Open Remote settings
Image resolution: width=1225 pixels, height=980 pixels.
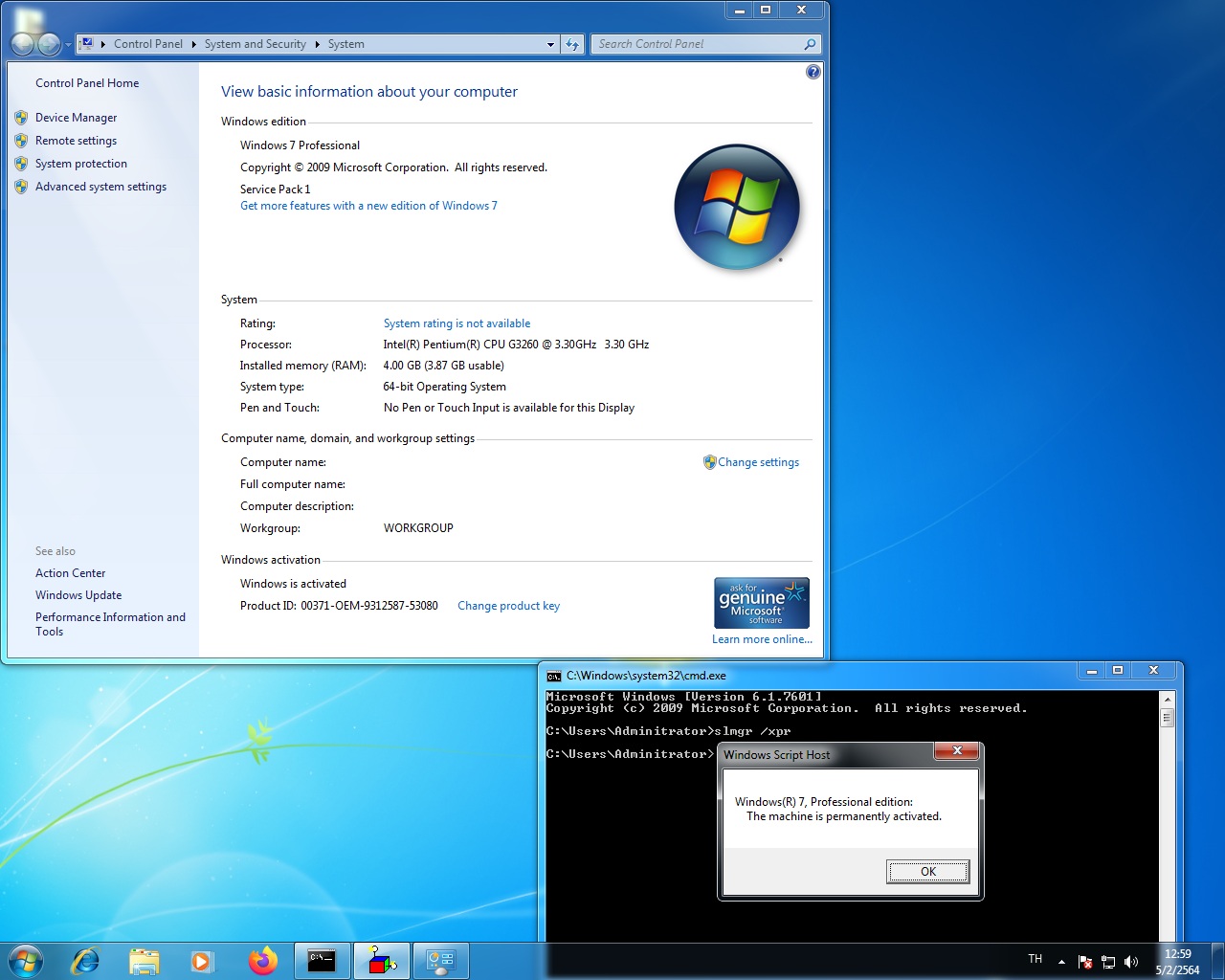tap(76, 141)
